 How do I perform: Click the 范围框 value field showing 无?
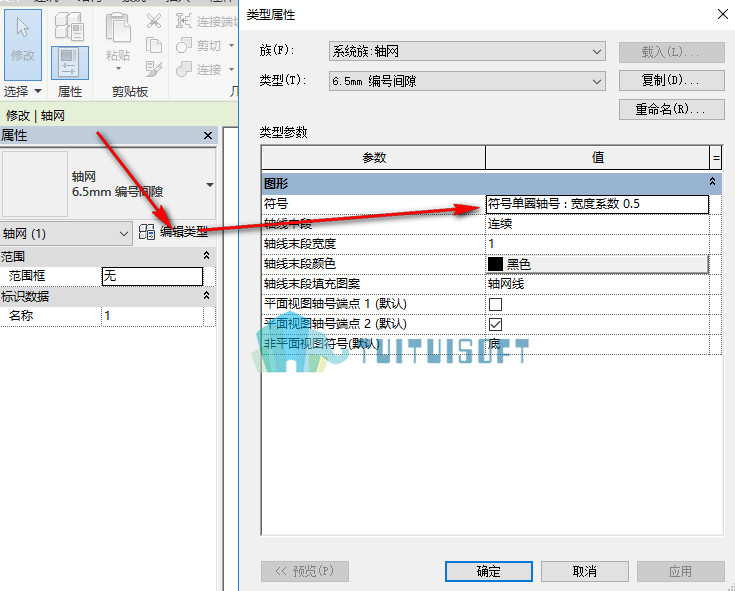(x=152, y=276)
